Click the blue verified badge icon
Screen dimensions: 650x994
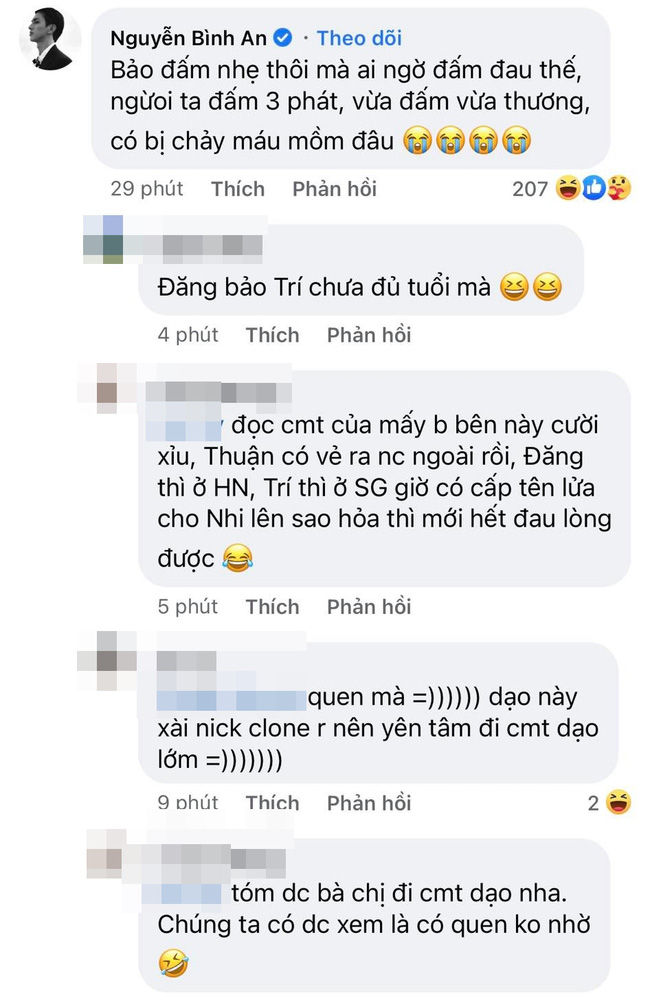click(x=283, y=38)
